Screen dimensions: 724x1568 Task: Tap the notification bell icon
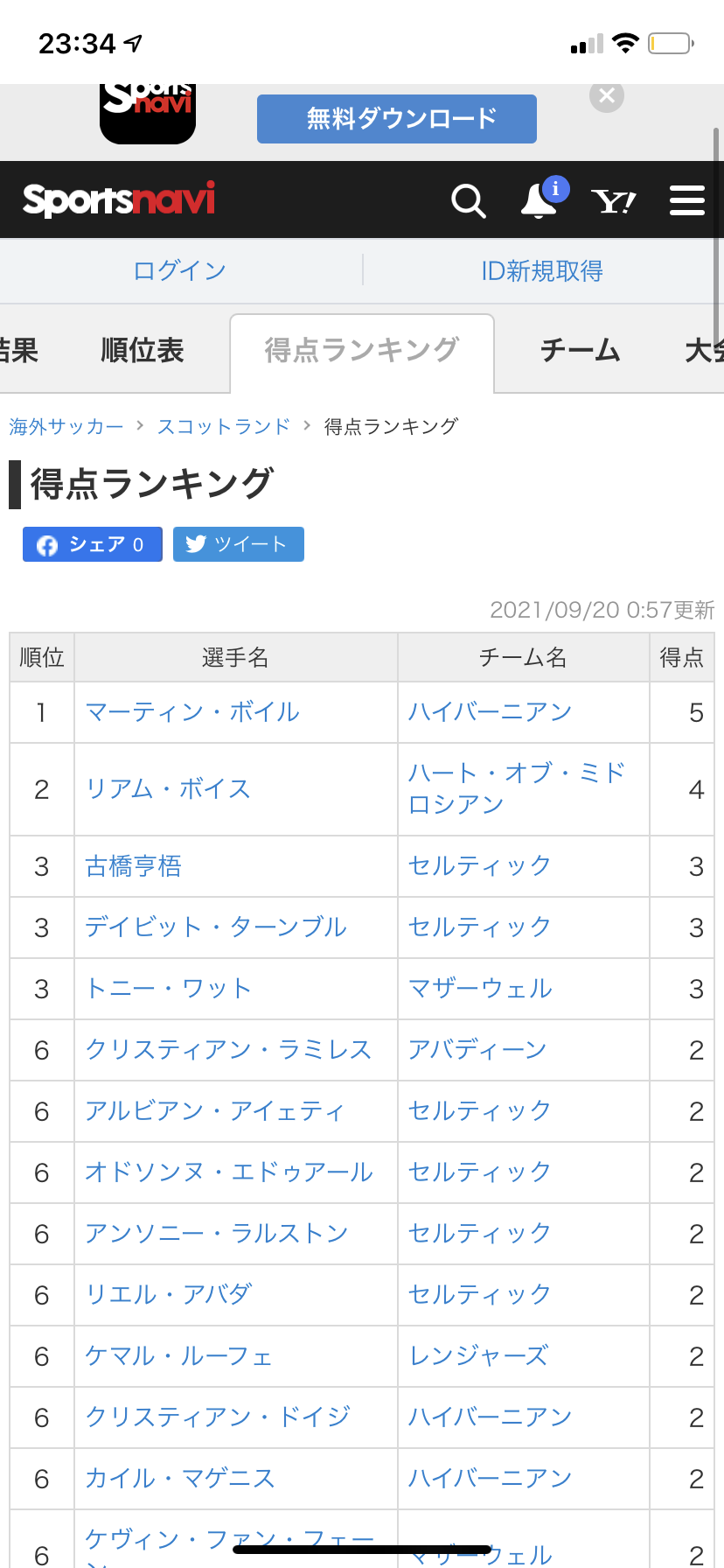(539, 201)
